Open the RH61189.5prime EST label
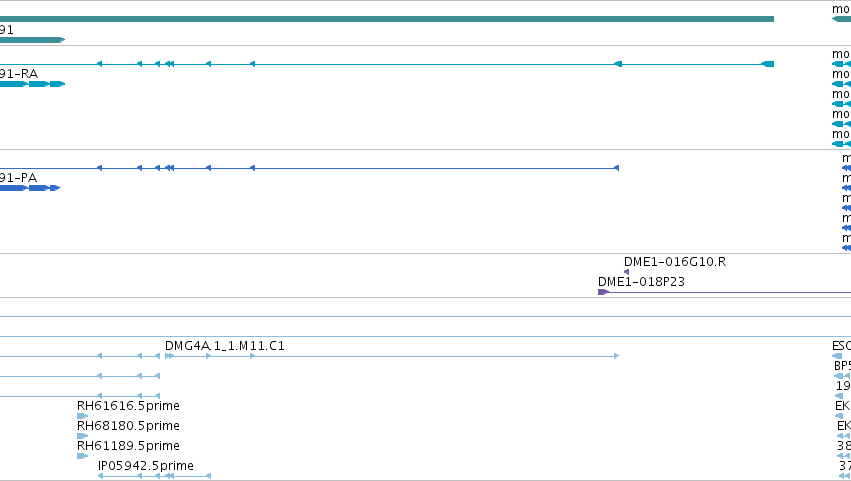Image resolution: width=851 pixels, height=481 pixels. tap(128, 446)
